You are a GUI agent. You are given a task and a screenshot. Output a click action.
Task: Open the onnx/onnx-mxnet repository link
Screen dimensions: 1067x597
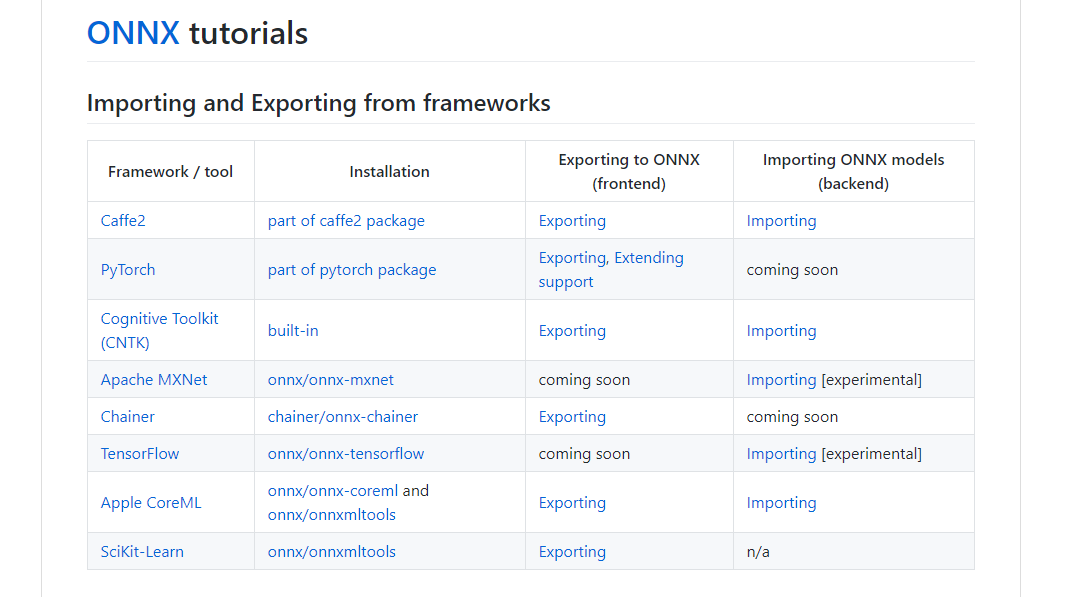tap(331, 380)
